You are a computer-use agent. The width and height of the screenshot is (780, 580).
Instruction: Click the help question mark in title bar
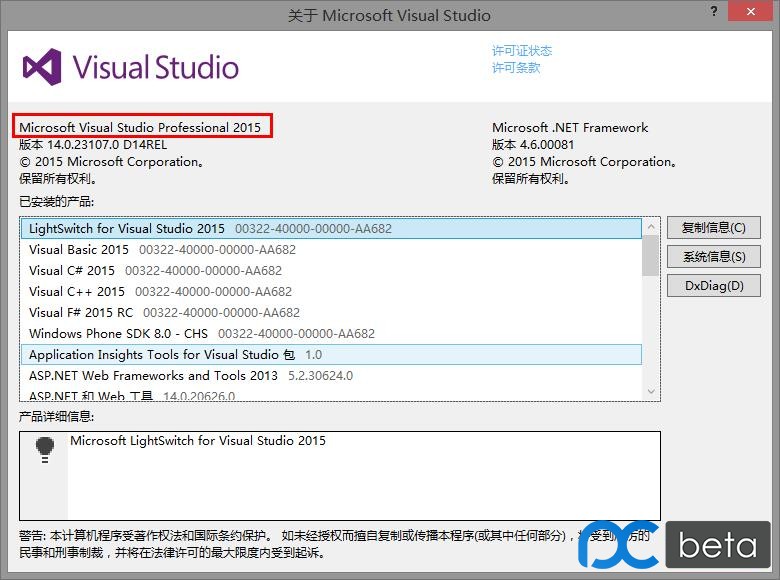pos(714,11)
